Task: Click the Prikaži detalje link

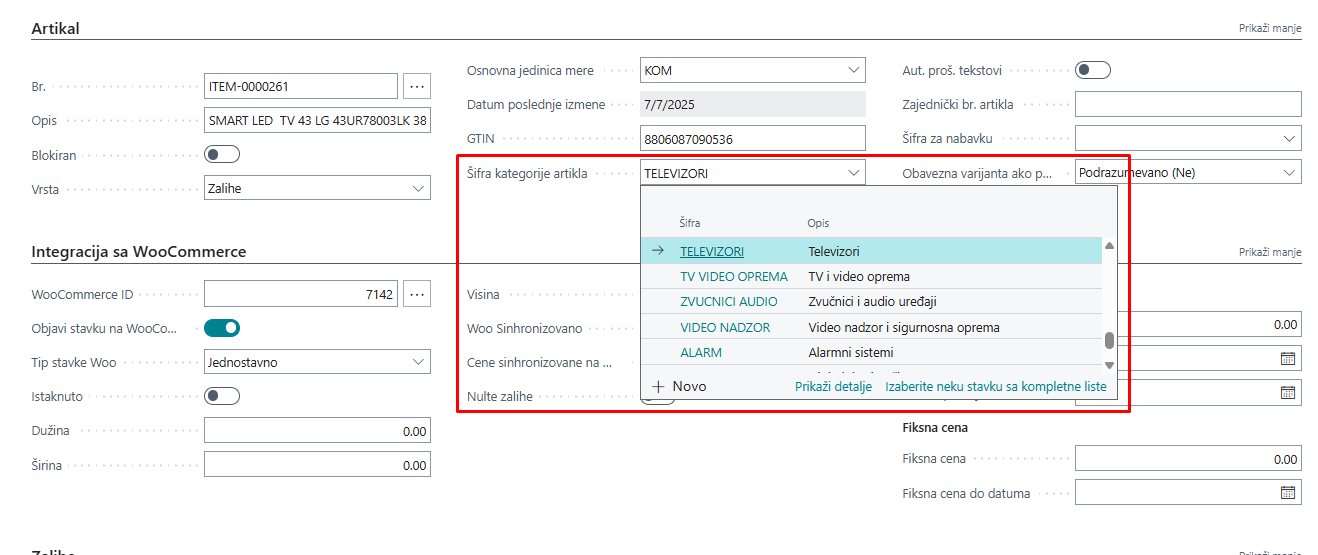Action: point(833,386)
